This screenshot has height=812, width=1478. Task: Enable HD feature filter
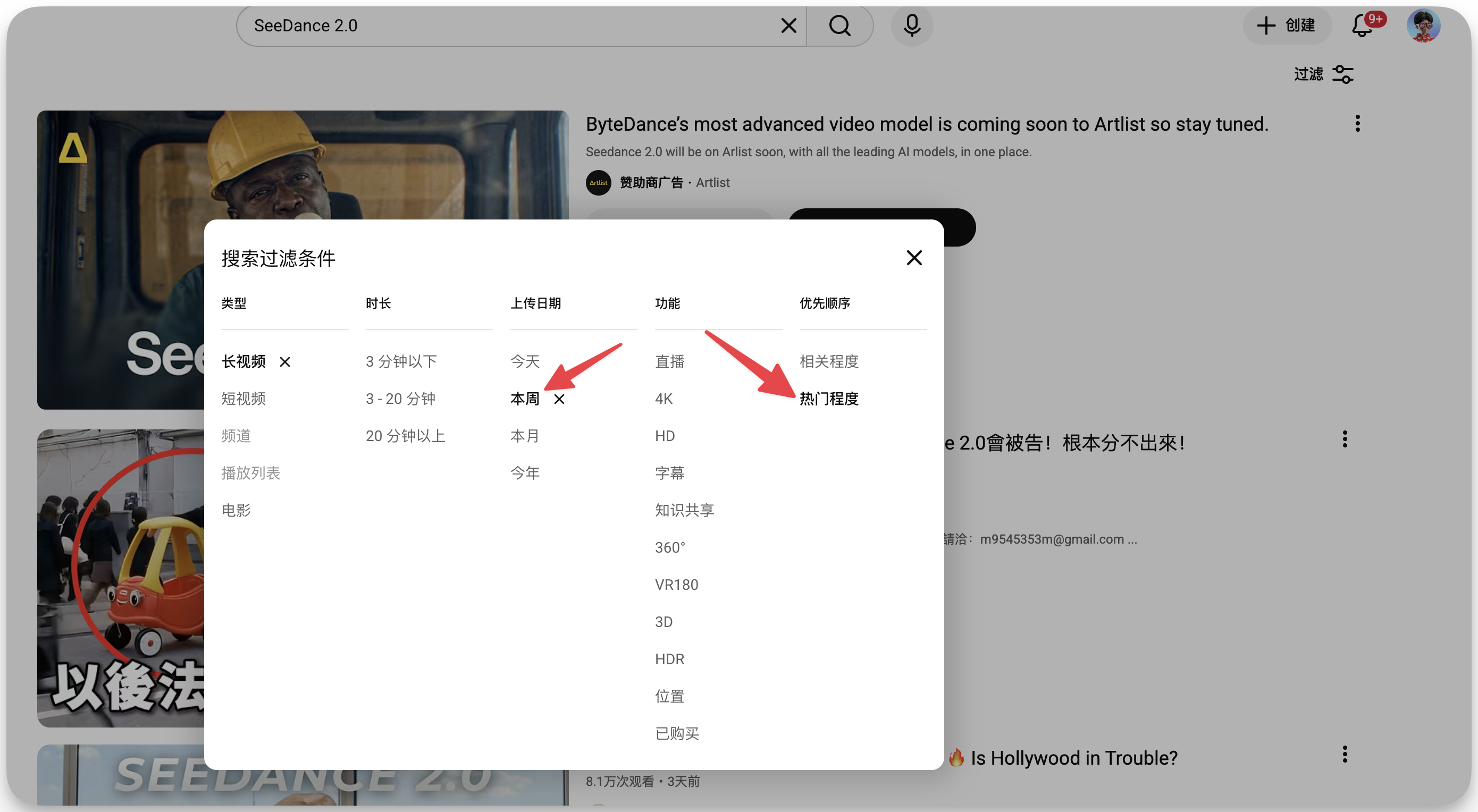(x=665, y=436)
